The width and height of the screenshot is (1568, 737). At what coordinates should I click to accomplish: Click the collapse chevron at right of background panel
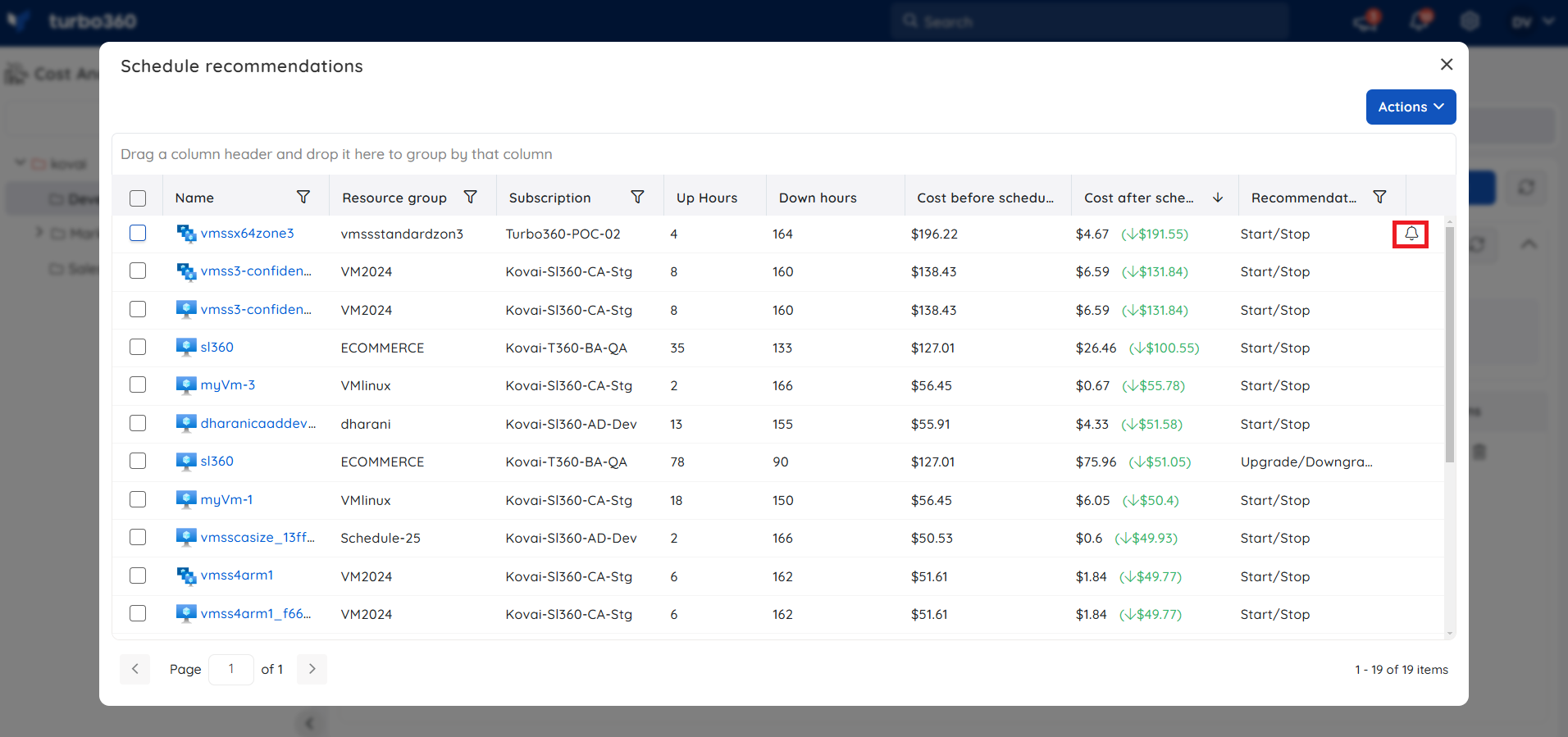coord(1529,244)
